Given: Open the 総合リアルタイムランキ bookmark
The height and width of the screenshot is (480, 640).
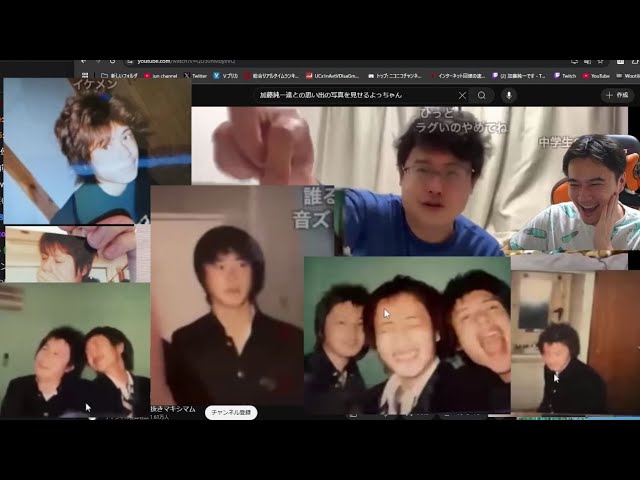Looking at the screenshot, I should coord(271,76).
